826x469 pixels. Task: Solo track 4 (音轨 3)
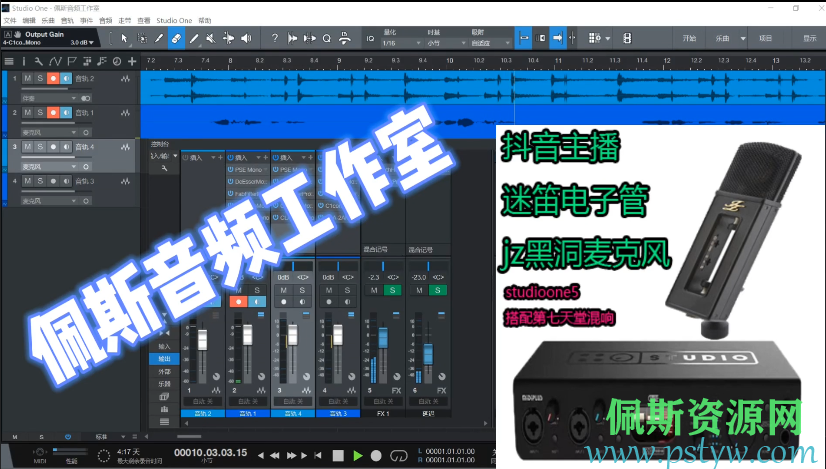[40, 181]
